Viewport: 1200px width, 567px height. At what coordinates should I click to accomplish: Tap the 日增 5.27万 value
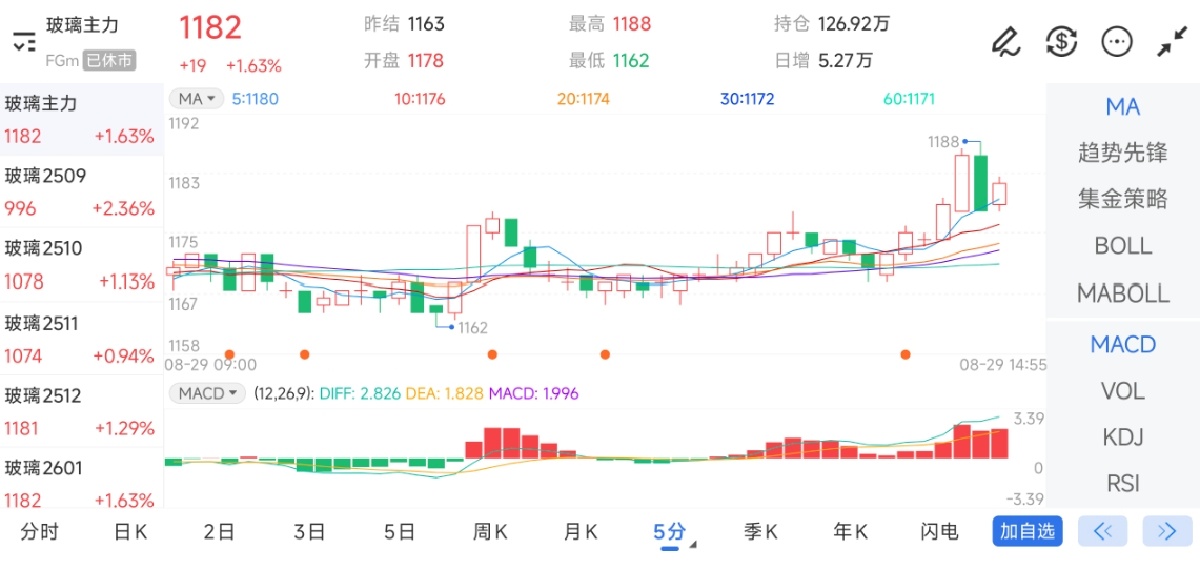coord(823,60)
